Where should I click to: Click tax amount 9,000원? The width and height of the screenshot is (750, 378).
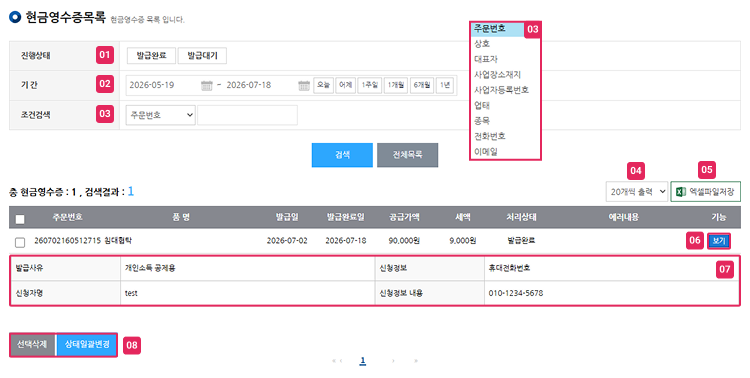[x=463, y=241]
